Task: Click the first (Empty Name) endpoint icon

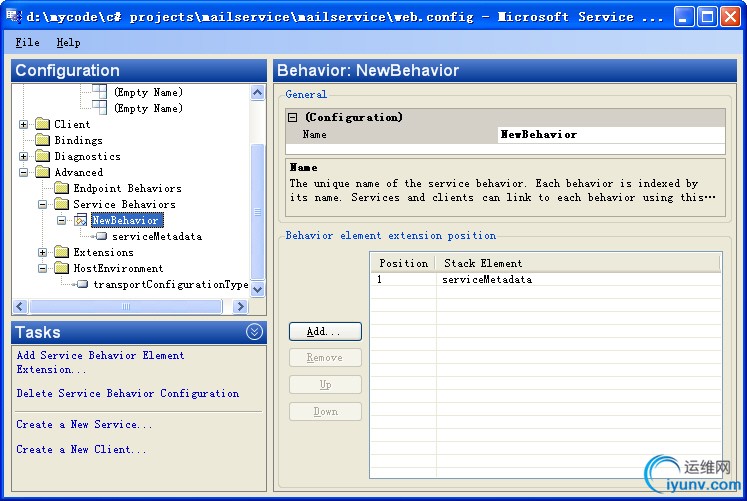Action: (x=100, y=91)
